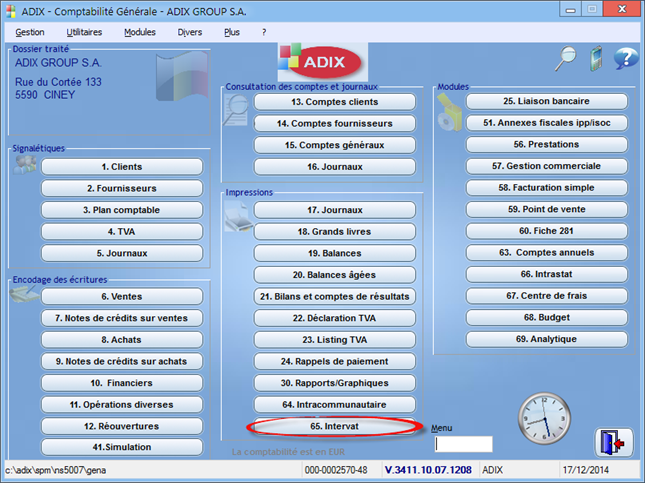Click the ADIX application icon in title bar
This screenshot has height=483, width=645.
(x=11, y=11)
